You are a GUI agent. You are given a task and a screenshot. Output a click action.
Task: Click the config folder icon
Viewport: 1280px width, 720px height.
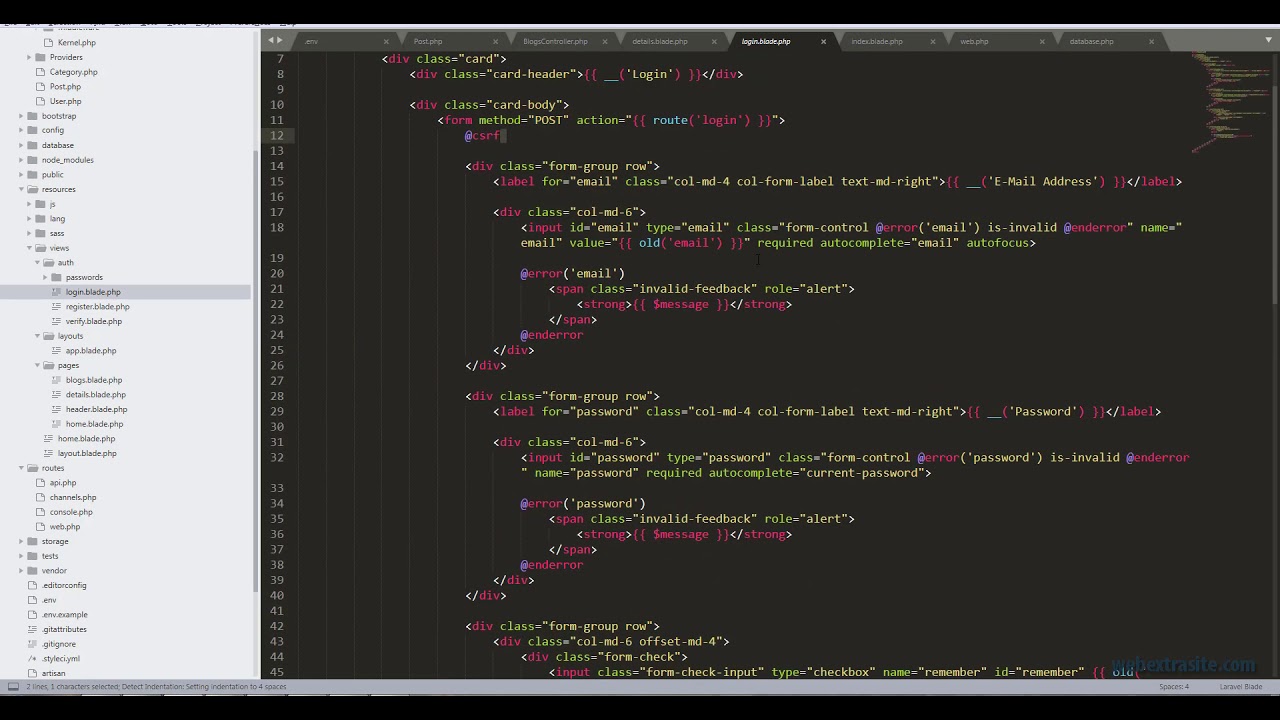[x=33, y=130]
